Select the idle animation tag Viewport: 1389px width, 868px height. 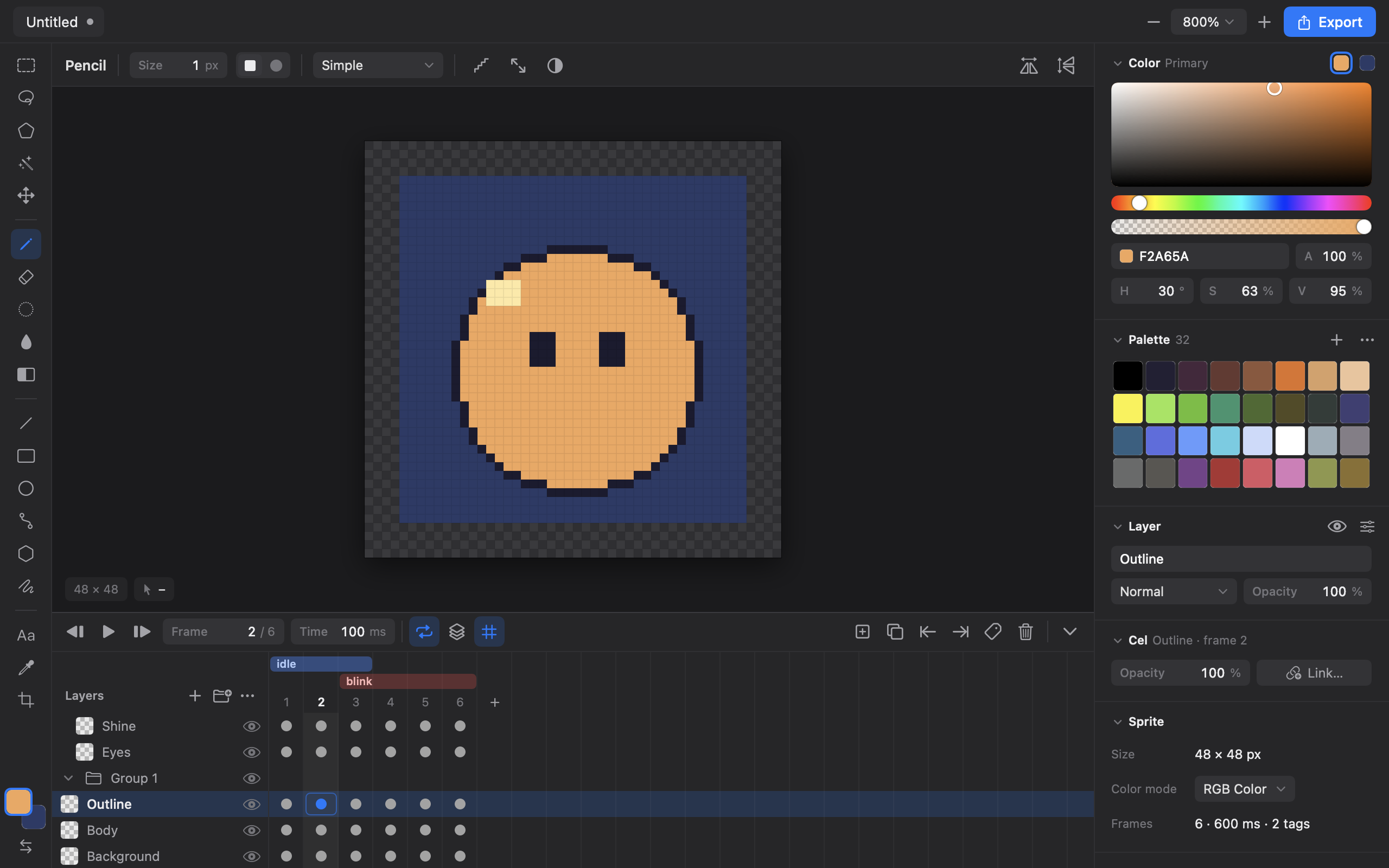tap(321, 663)
